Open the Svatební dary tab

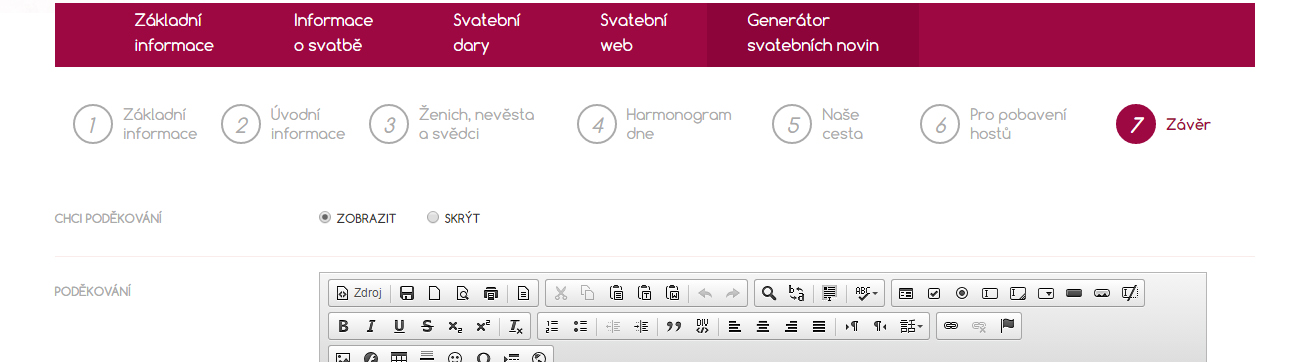pyautogui.click(x=487, y=33)
